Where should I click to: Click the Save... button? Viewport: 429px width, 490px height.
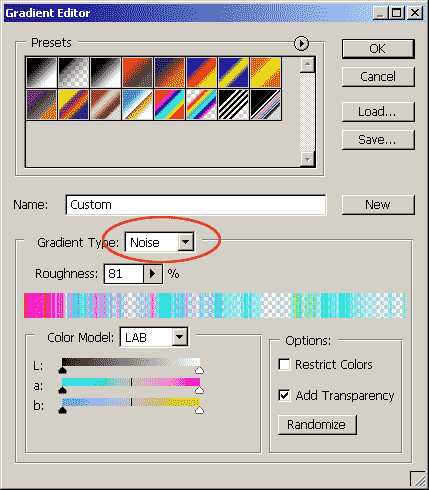tap(378, 140)
